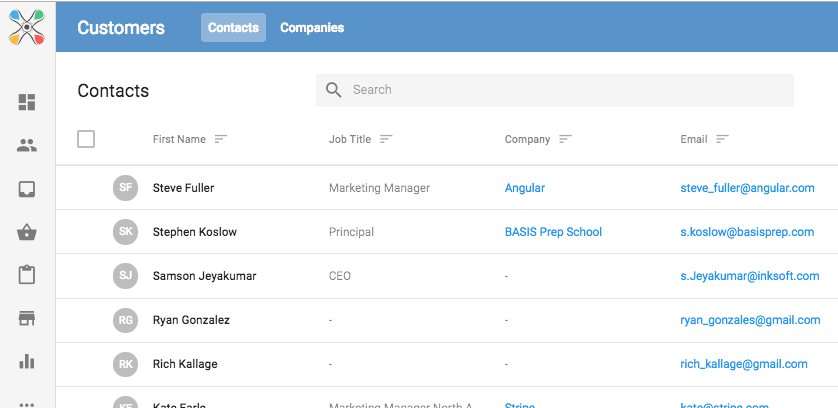Open the more options dots in sidebar
The width and height of the screenshot is (838, 408).
(x=27, y=404)
